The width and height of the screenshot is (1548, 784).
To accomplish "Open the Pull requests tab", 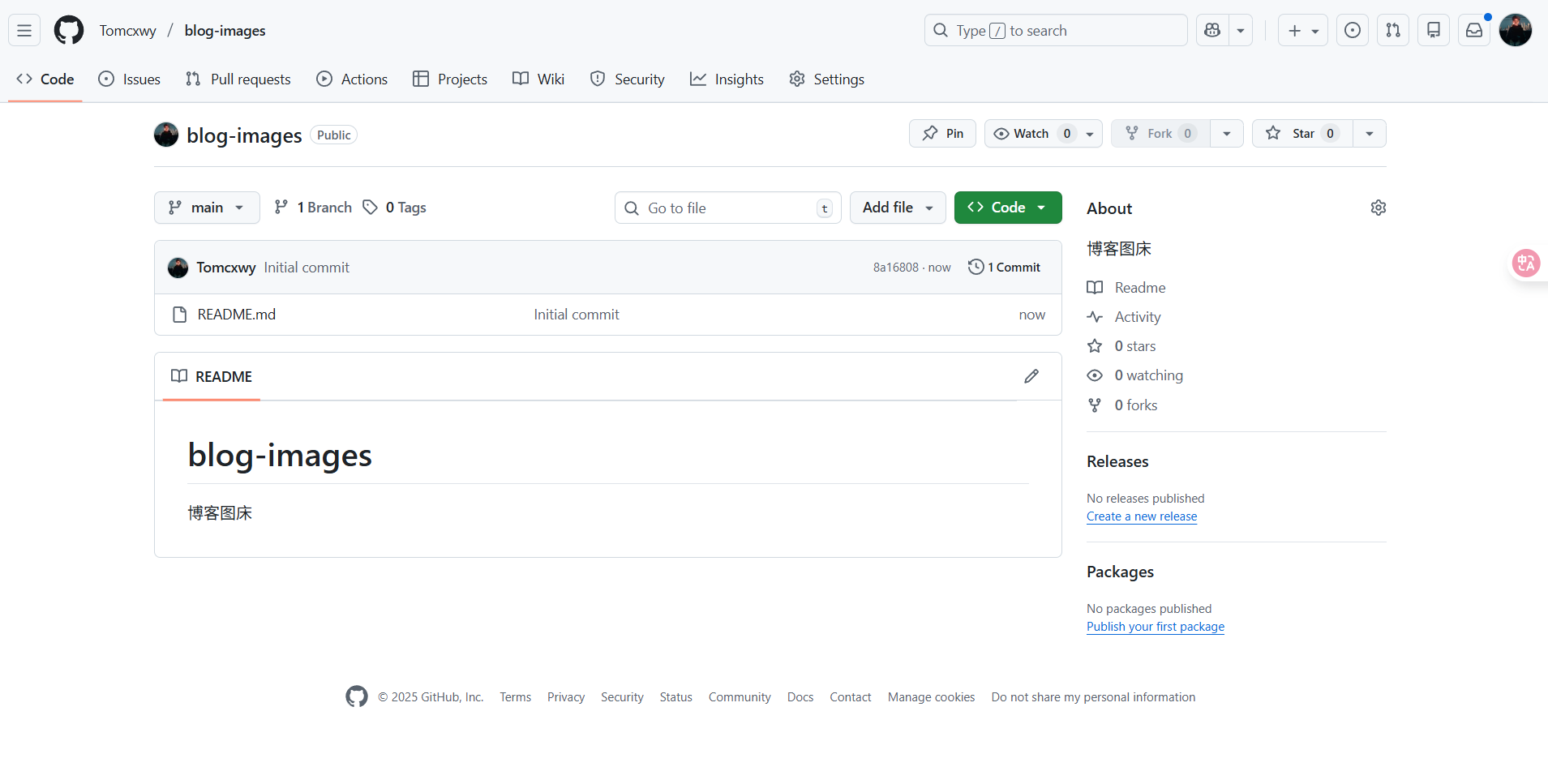I will tap(238, 79).
